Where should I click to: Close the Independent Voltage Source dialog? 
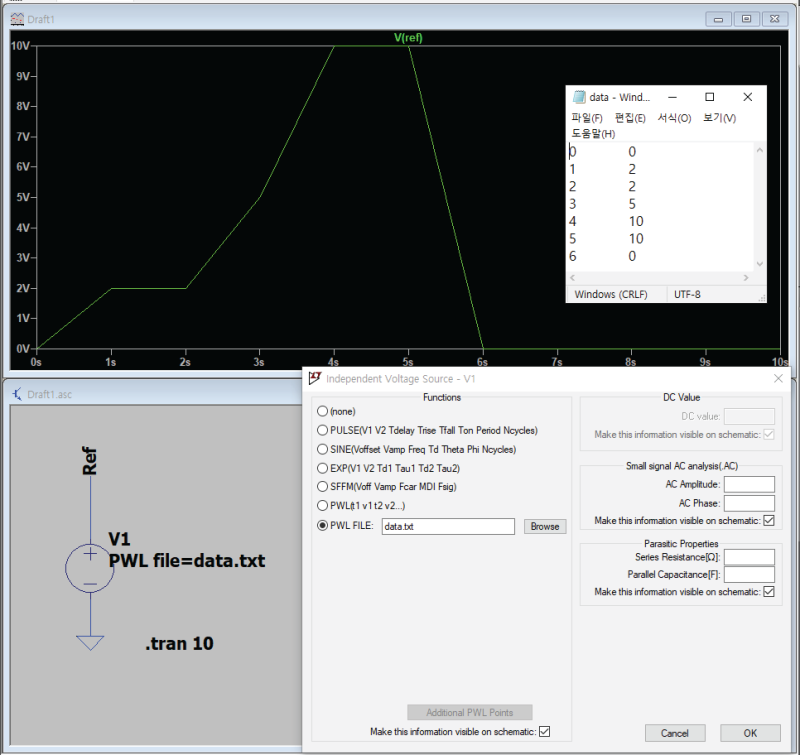[778, 378]
